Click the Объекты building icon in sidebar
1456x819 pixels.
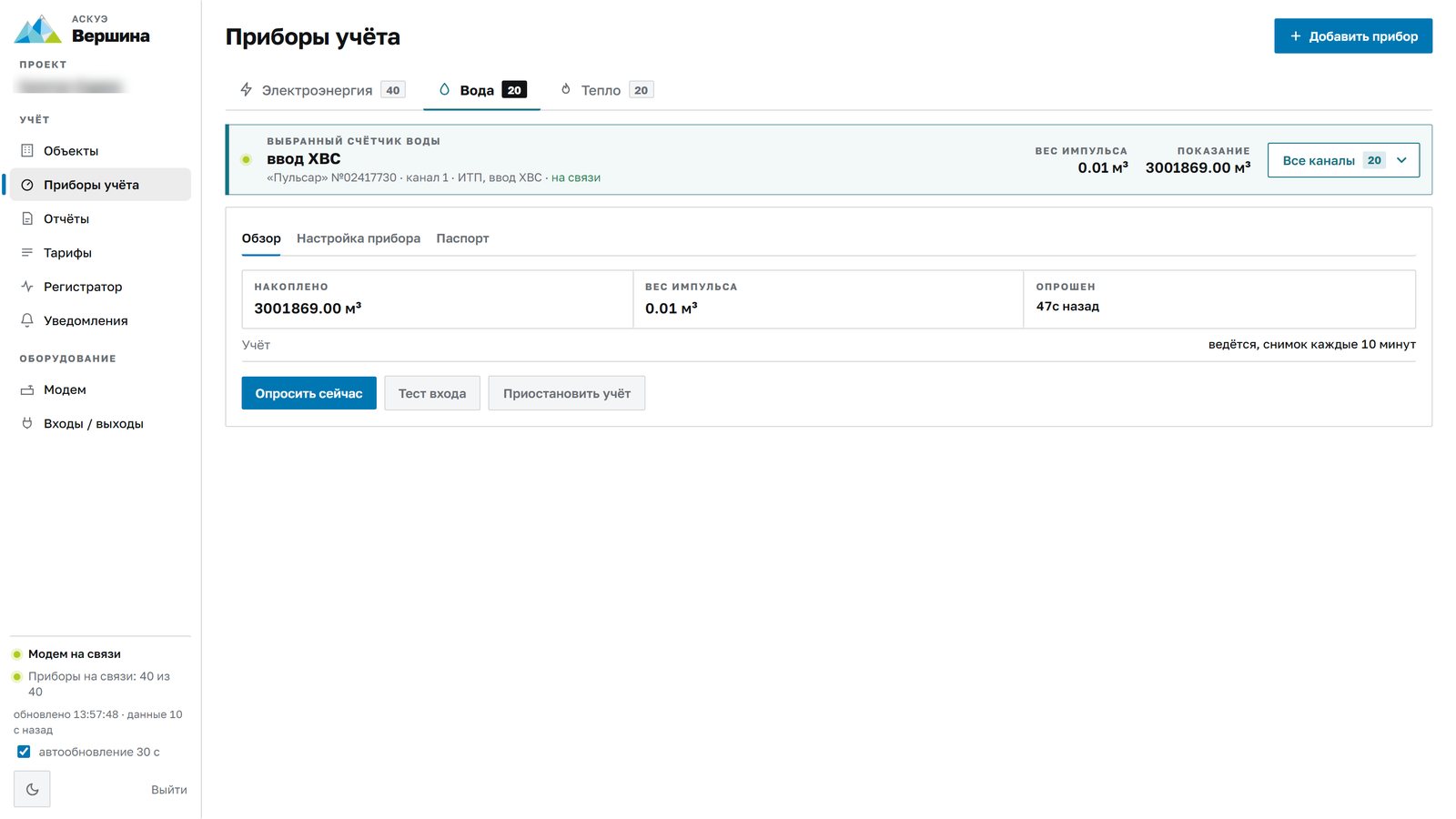pos(27,151)
